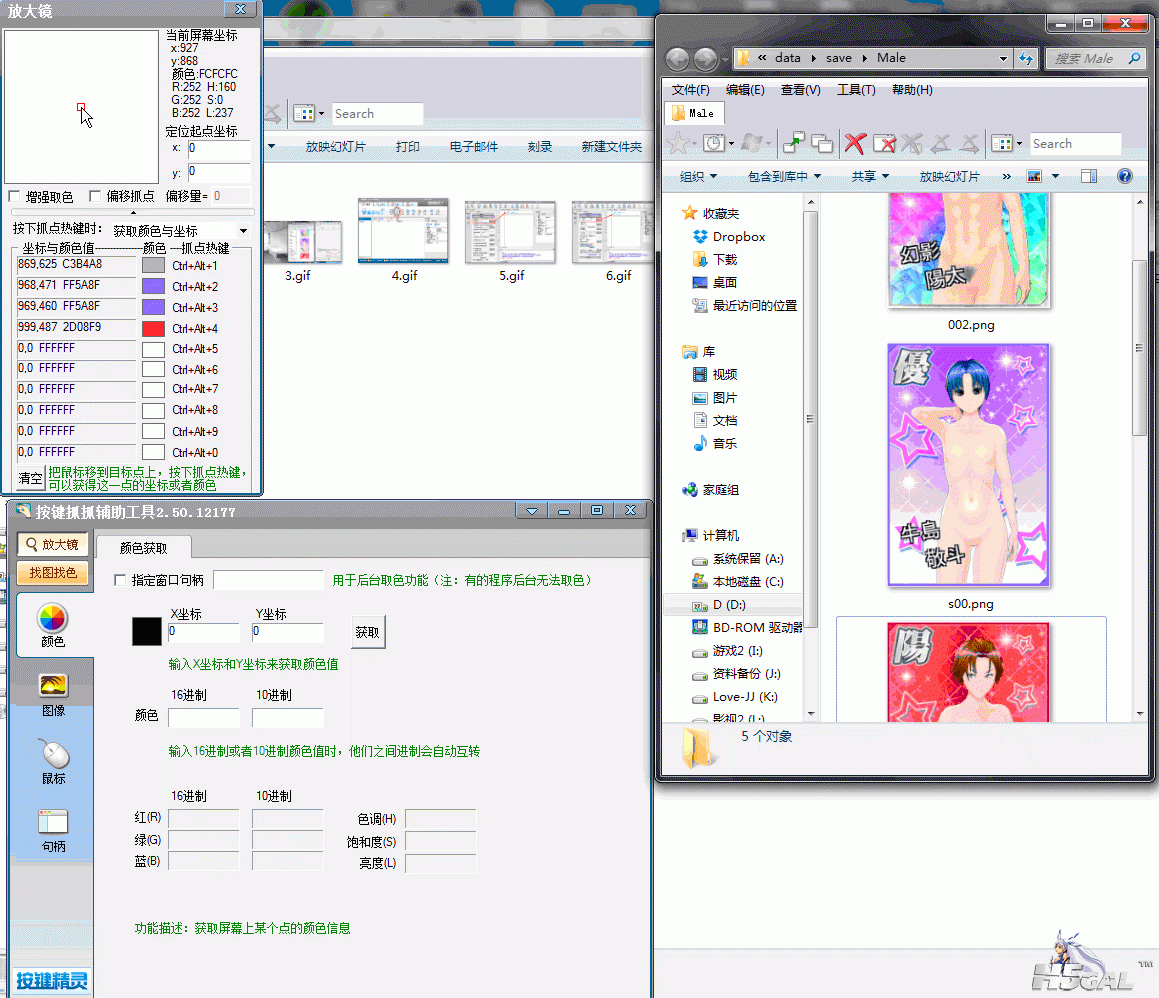Click the duplicate windows toolbar icon
Screen dimensions: 1159x998
tap(821, 143)
